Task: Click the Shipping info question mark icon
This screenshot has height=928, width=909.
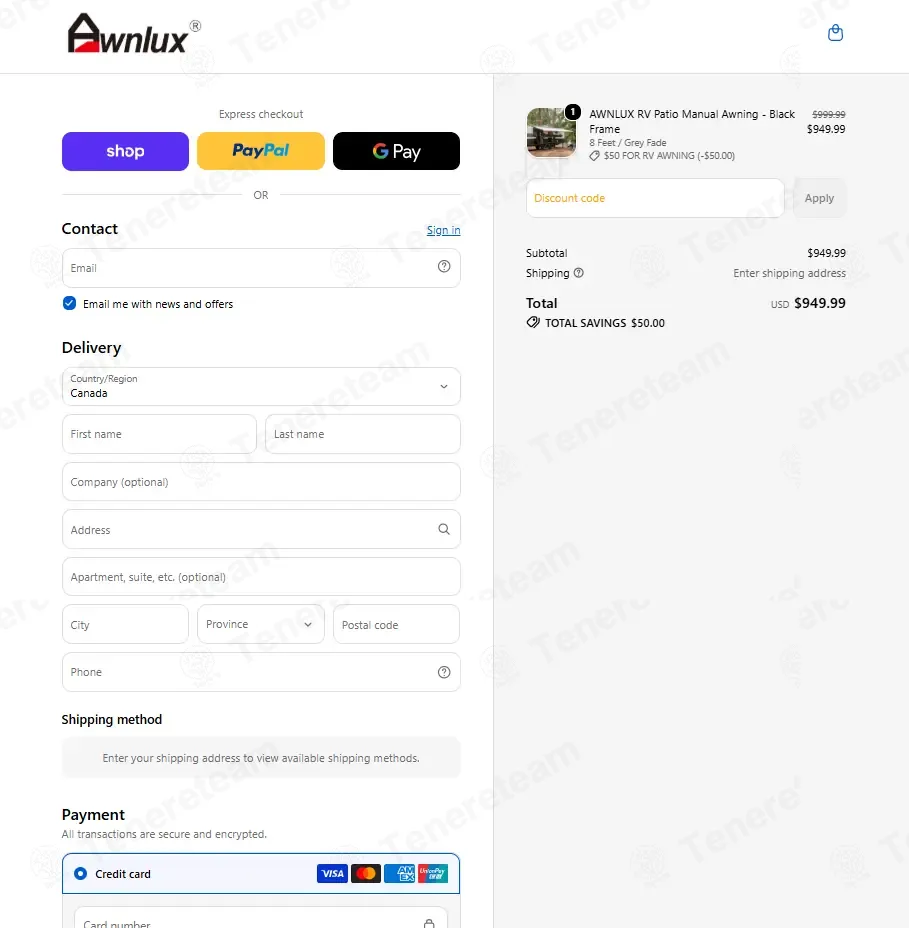Action: click(x=579, y=273)
